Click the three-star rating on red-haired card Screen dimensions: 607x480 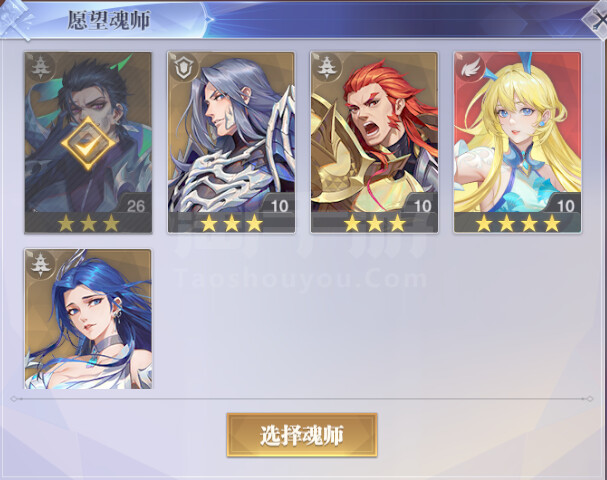click(375, 223)
